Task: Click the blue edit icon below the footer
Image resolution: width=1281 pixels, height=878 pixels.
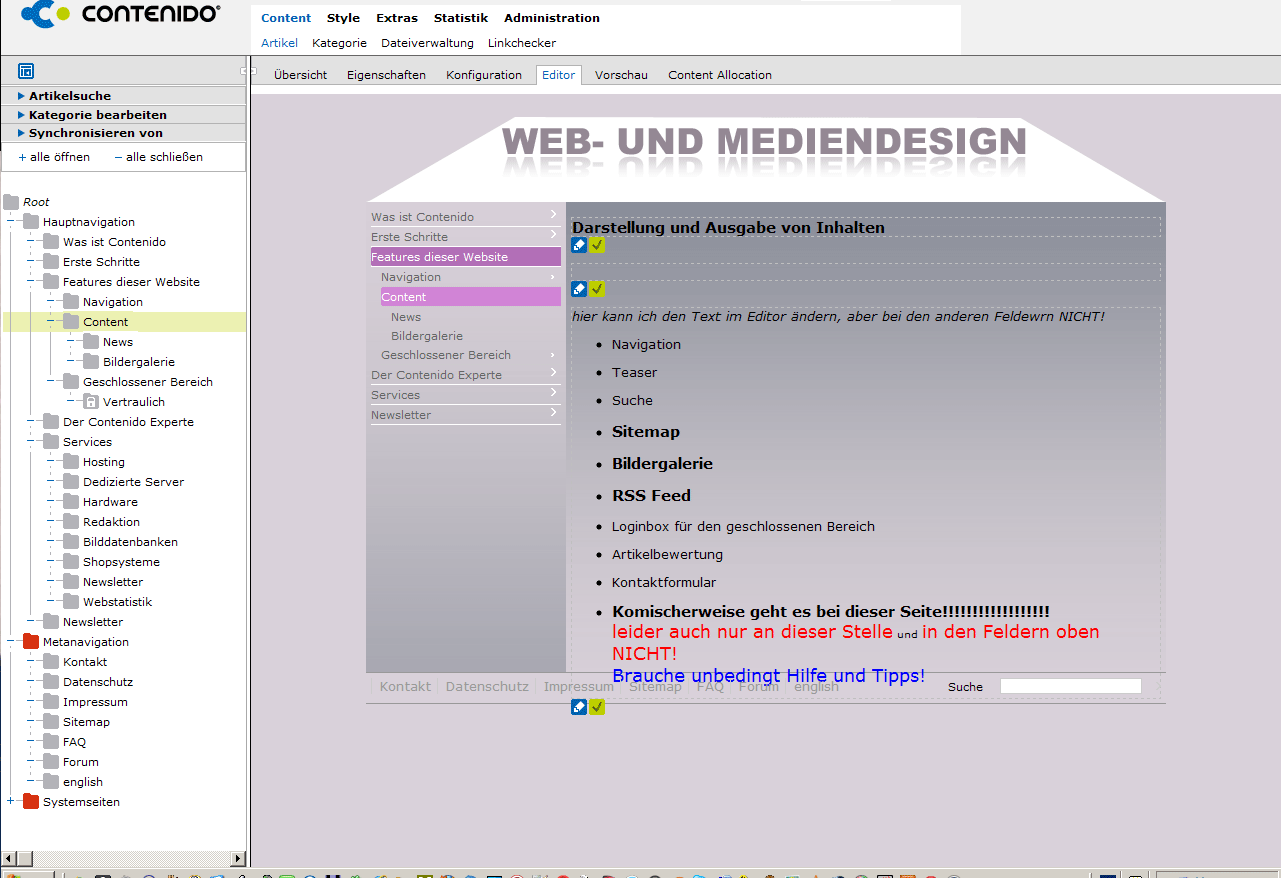Action: point(579,707)
